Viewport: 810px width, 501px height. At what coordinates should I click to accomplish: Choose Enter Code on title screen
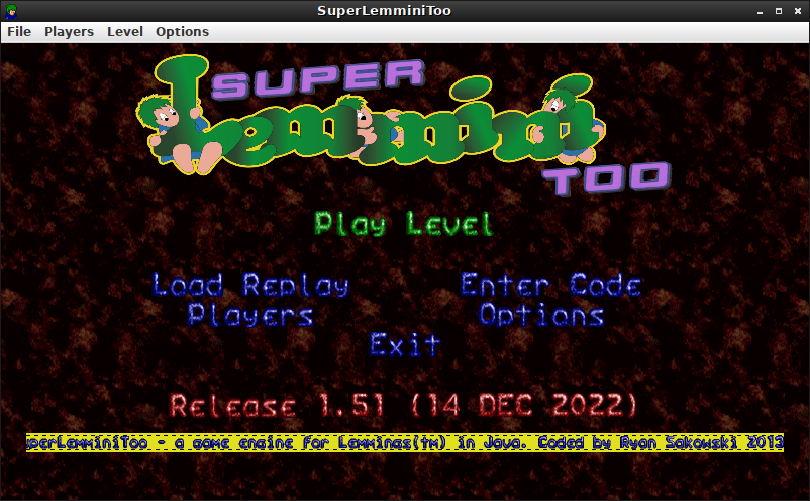coord(551,286)
